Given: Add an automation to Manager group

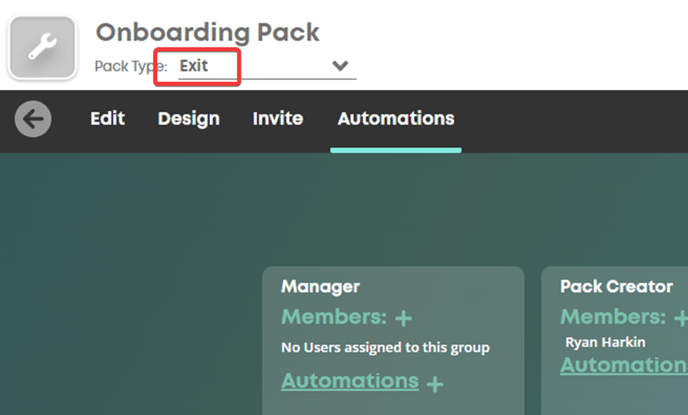Looking at the screenshot, I should click(435, 384).
